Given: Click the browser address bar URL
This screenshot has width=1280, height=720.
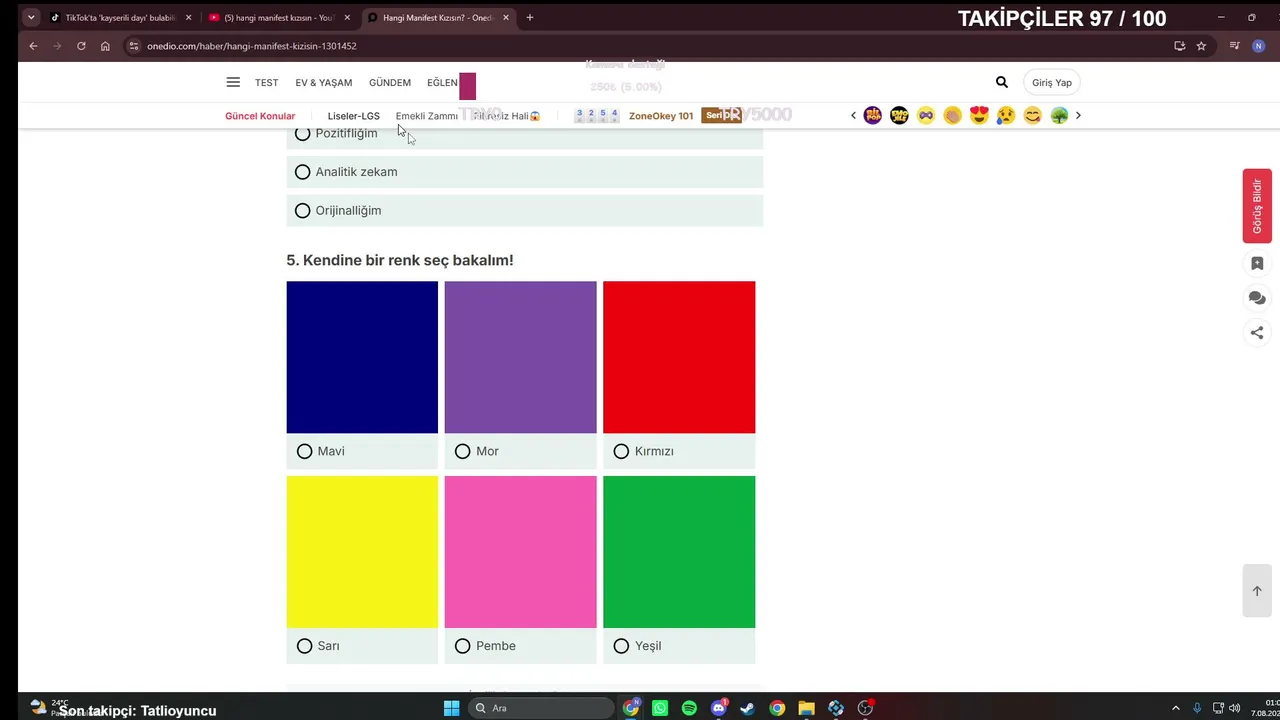Looking at the screenshot, I should (252, 46).
